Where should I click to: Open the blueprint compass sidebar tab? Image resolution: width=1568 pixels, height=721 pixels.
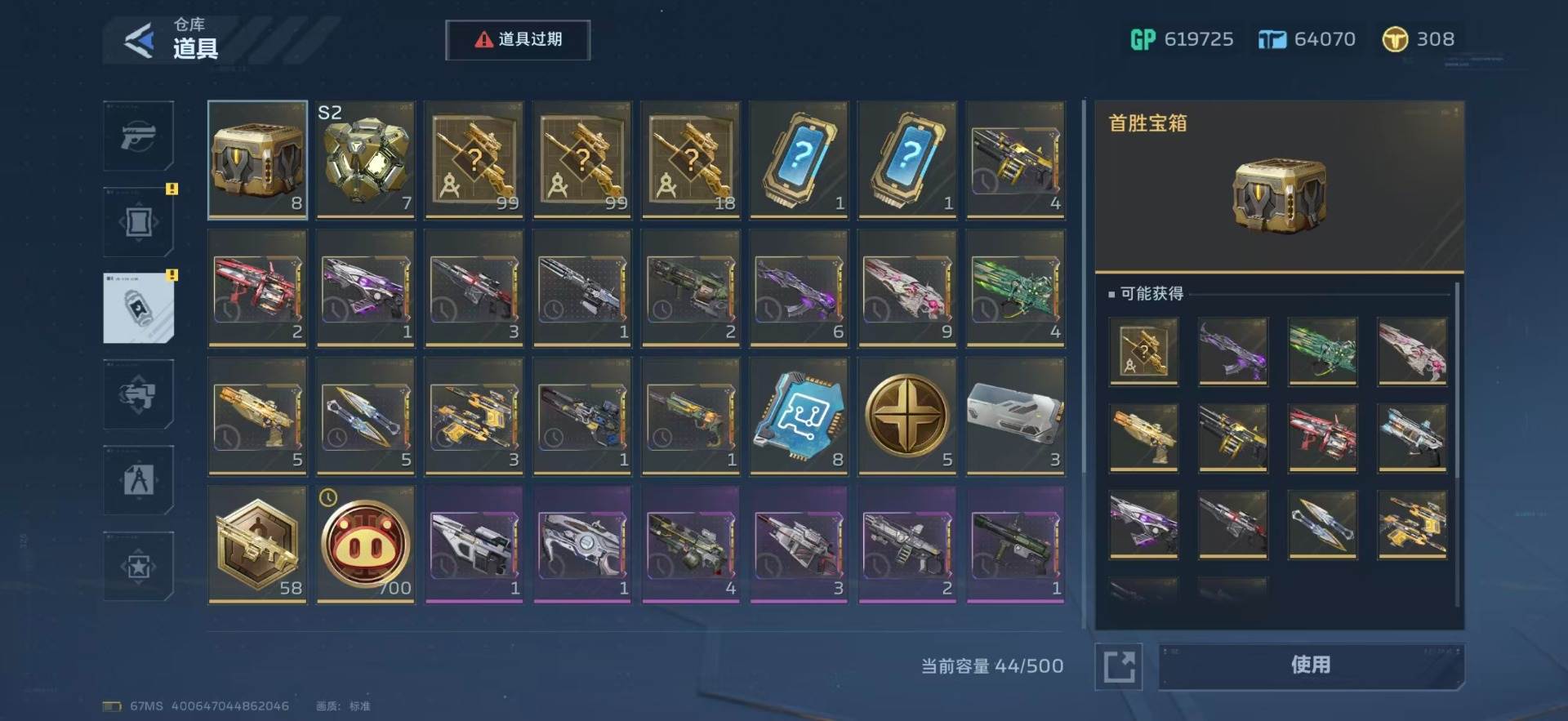(x=138, y=480)
